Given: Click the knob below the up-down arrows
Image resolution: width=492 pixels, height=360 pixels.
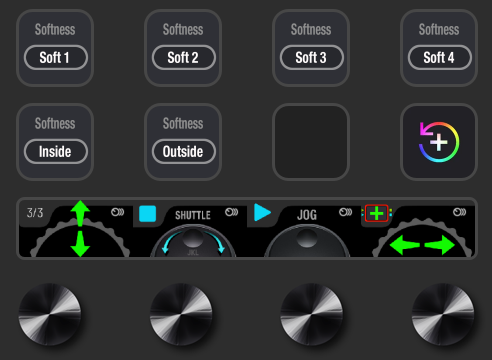Looking at the screenshot, I should coord(50,314).
